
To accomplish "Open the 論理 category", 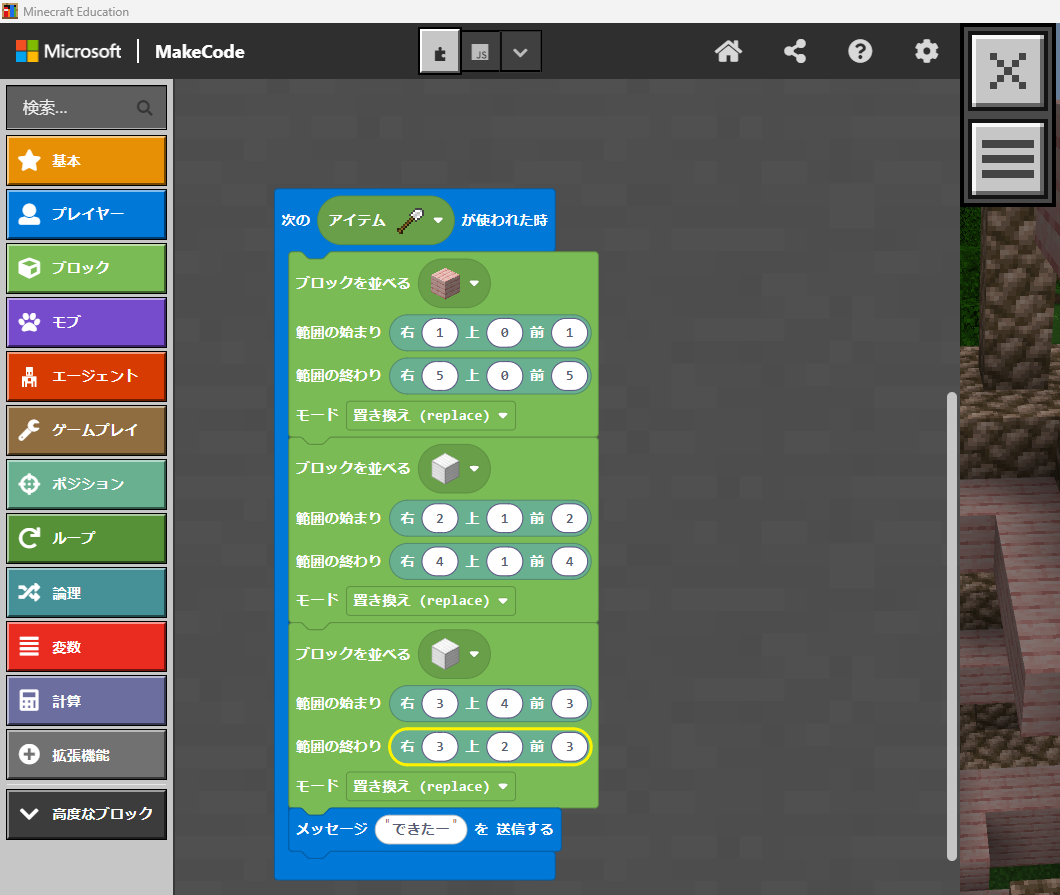I will pos(87,593).
